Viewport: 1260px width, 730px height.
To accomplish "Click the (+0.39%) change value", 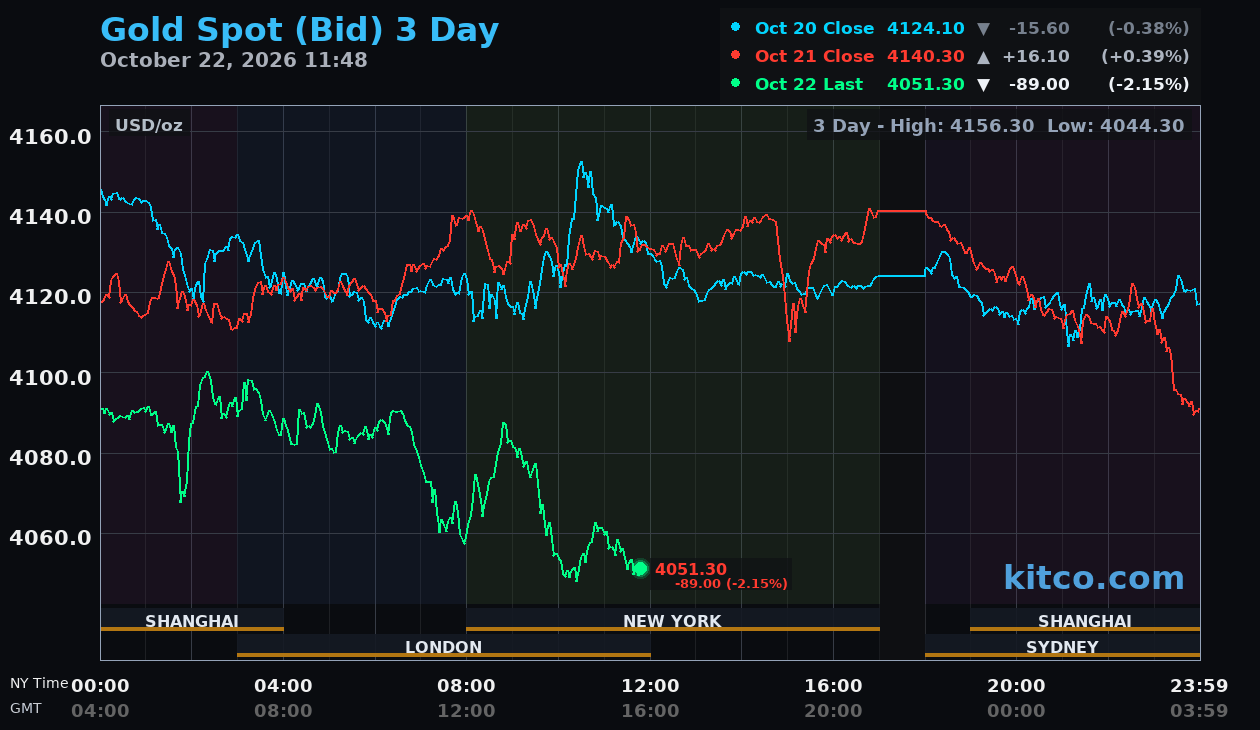I will point(1145,57).
